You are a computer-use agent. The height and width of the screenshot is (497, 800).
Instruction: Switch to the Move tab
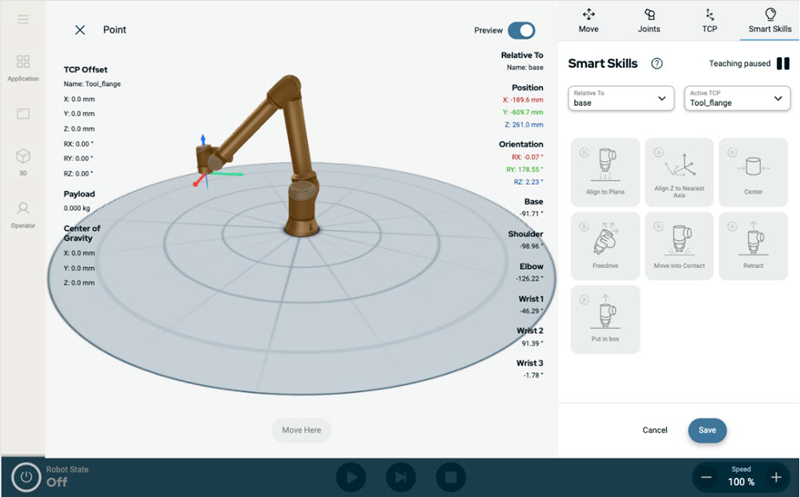coord(588,19)
